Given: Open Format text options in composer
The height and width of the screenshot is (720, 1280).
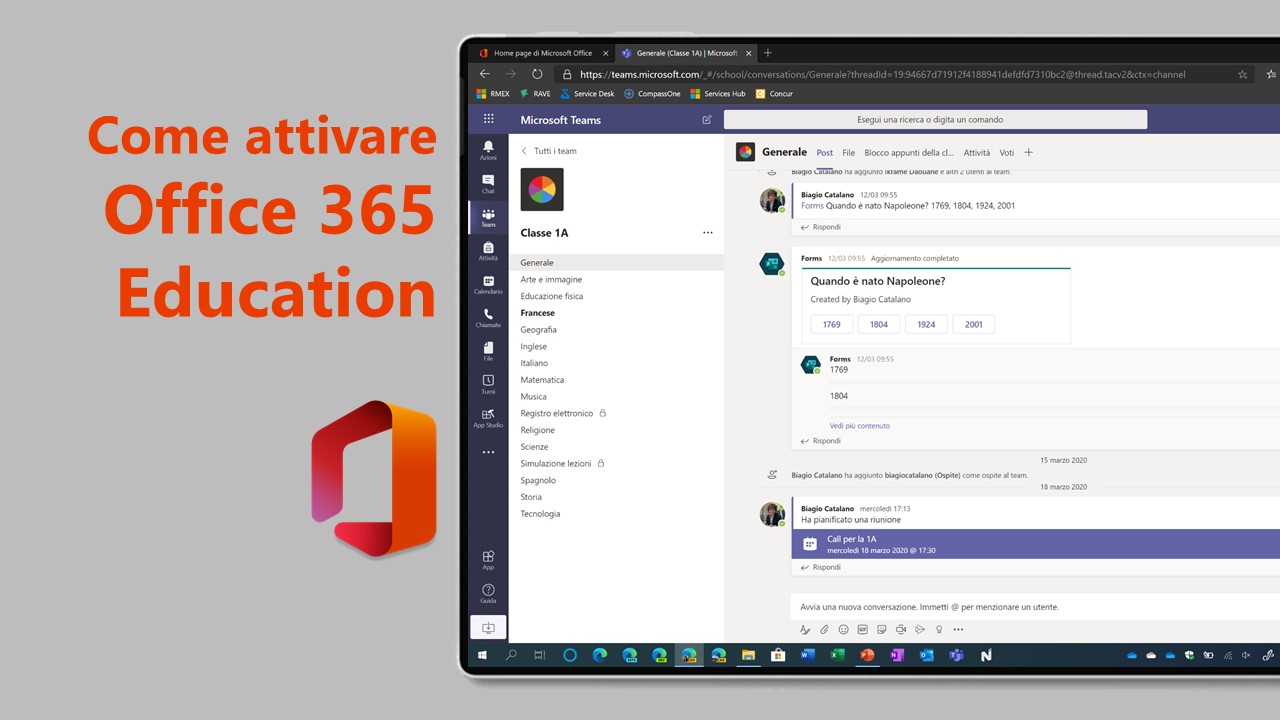Looking at the screenshot, I should (805, 630).
